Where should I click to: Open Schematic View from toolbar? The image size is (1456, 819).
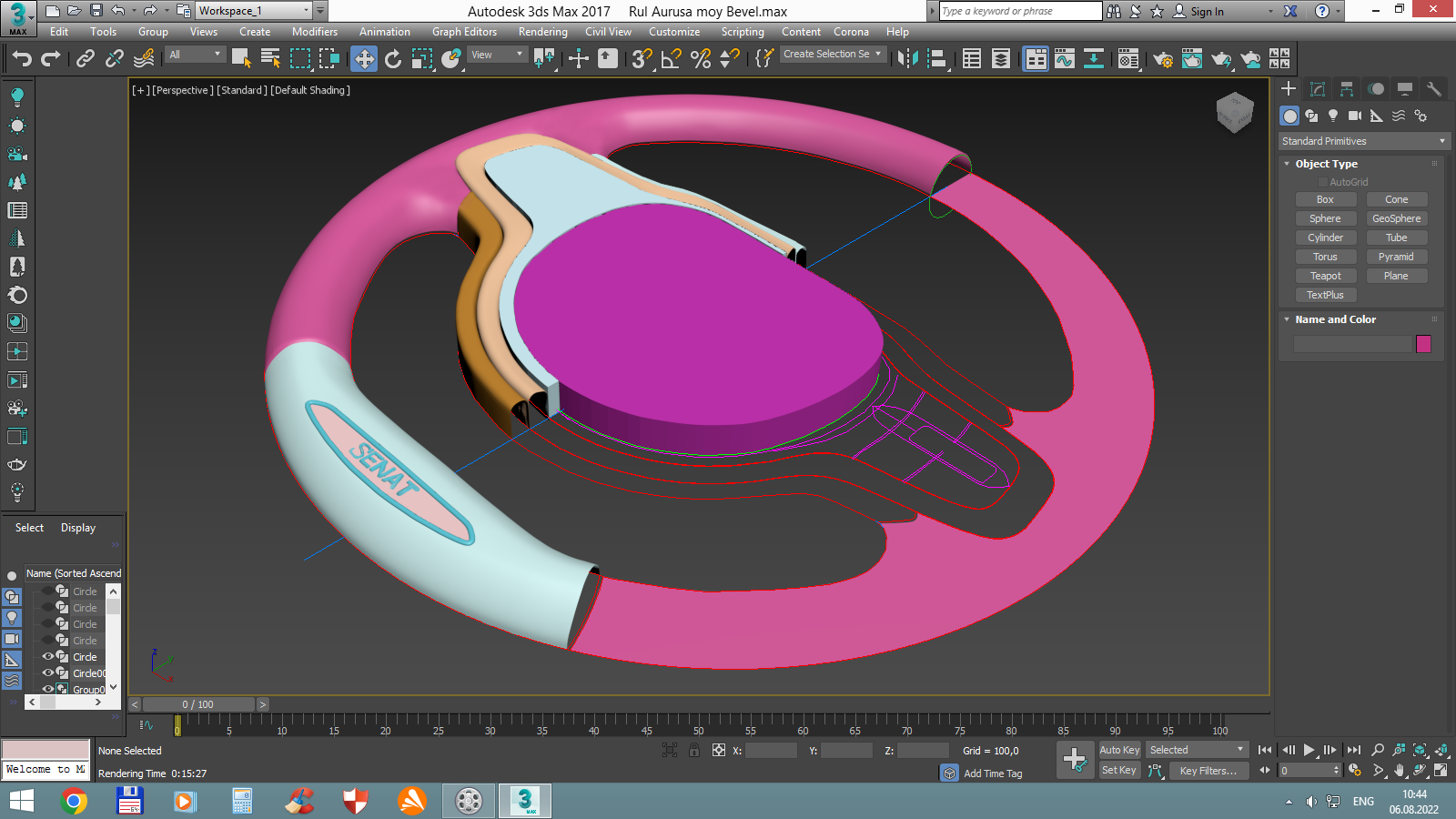1094,58
